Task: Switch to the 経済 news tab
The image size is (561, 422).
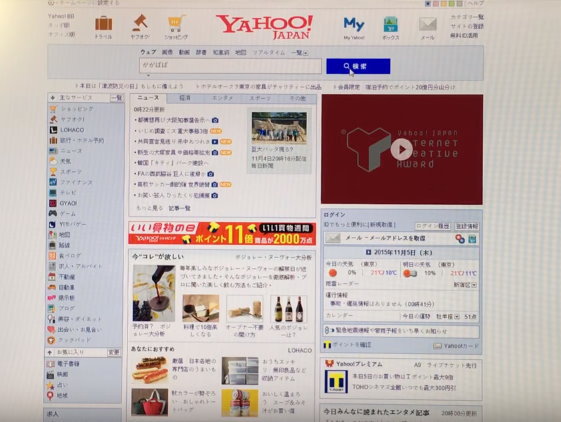Action: 185,98
